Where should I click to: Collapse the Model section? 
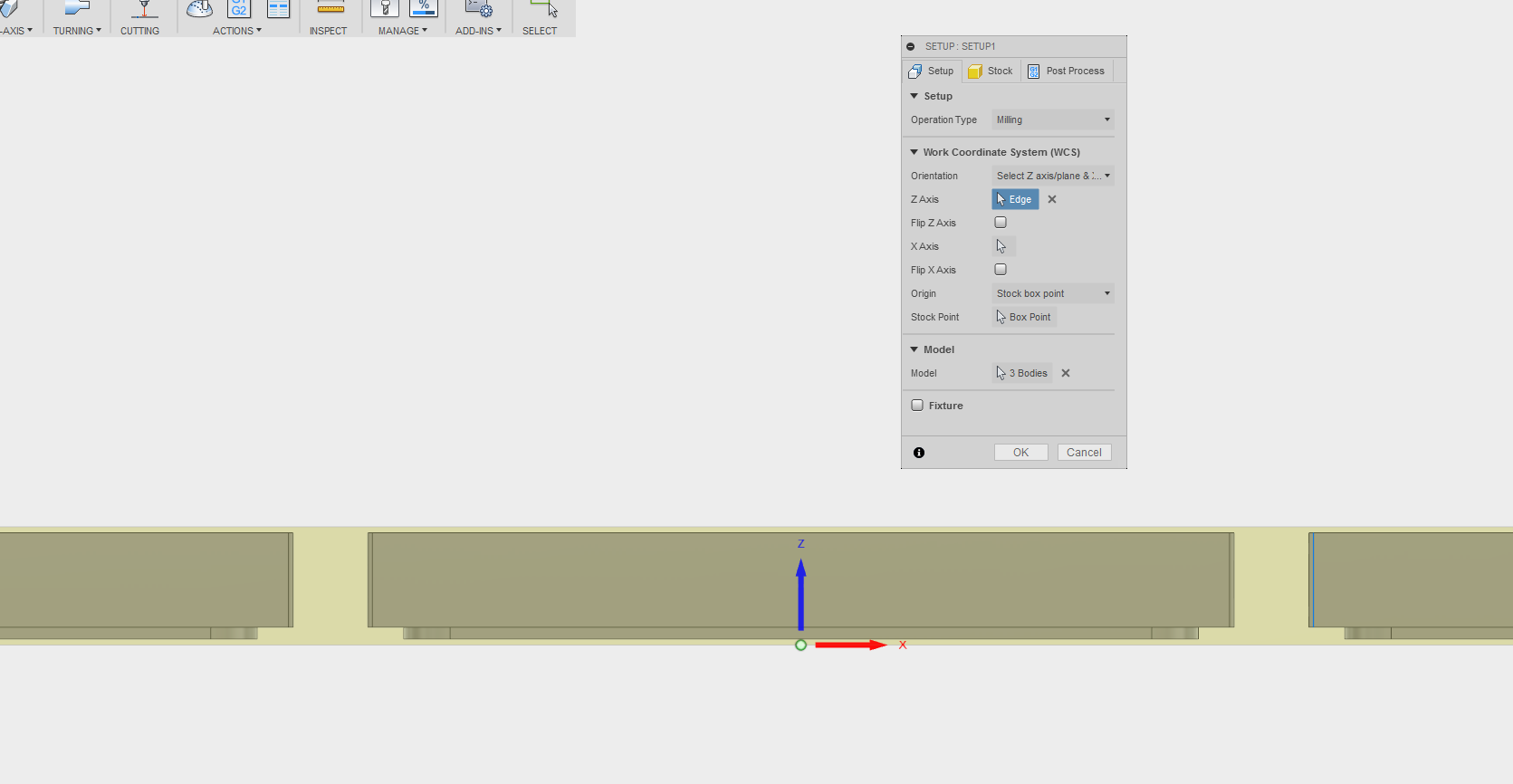tap(915, 349)
